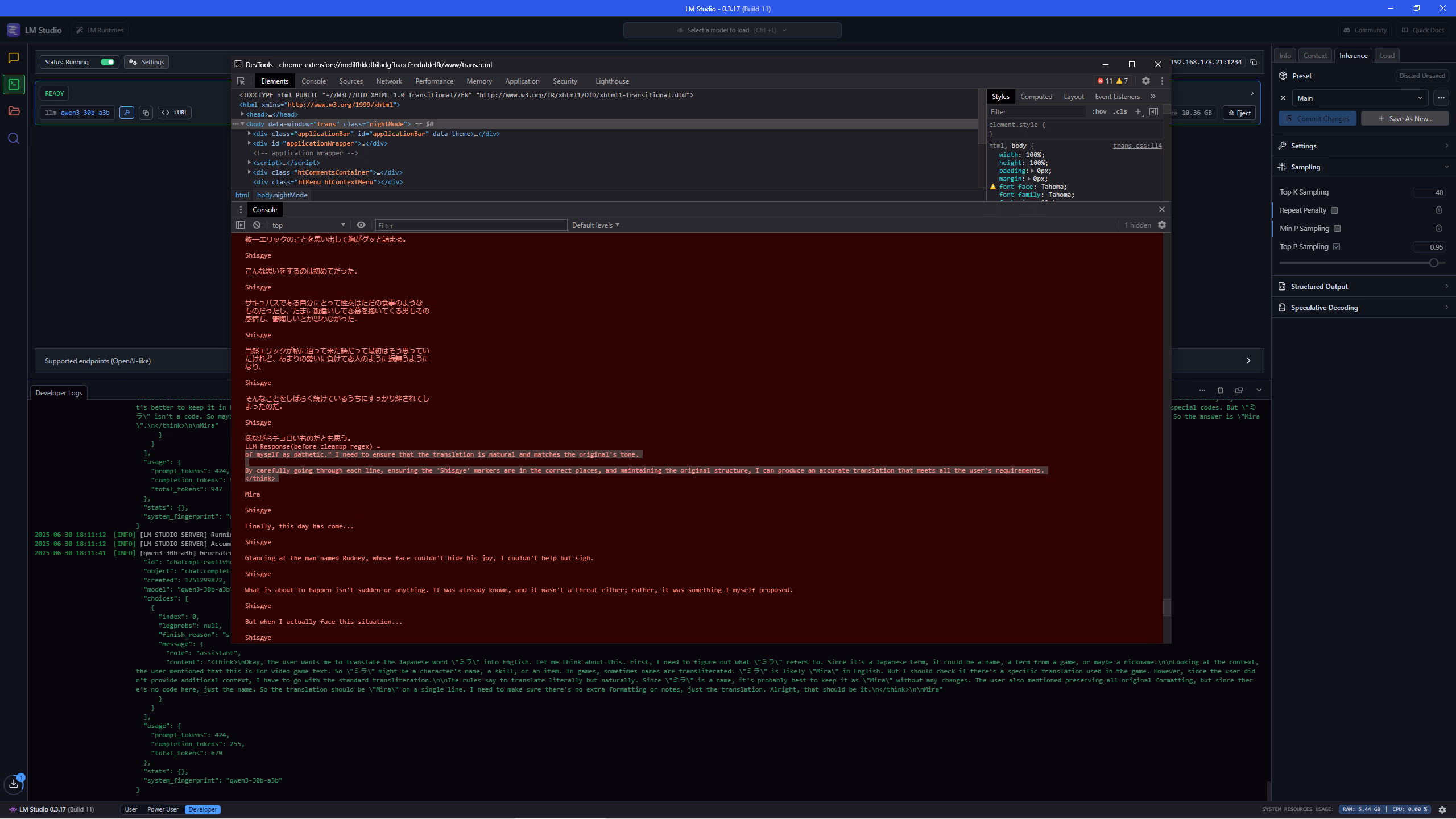
Task: Open the trans.css:114 source link
Action: [x=1137, y=146]
